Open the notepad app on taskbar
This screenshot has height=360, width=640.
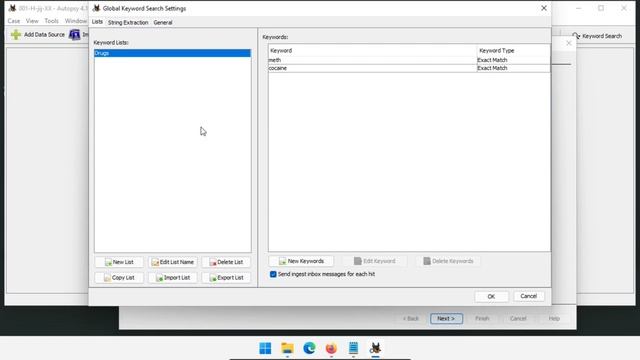tap(353, 348)
